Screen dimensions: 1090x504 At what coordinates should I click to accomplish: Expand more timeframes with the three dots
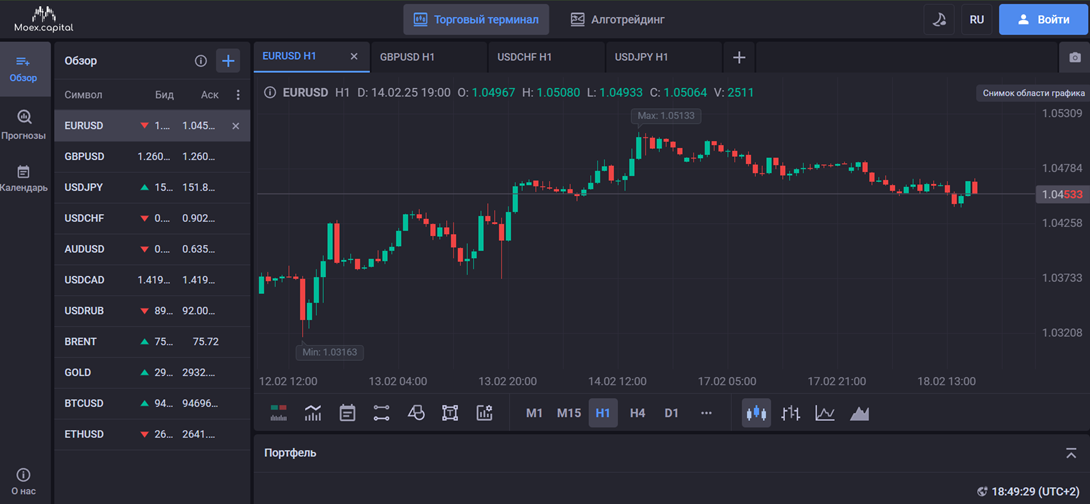[x=706, y=413]
